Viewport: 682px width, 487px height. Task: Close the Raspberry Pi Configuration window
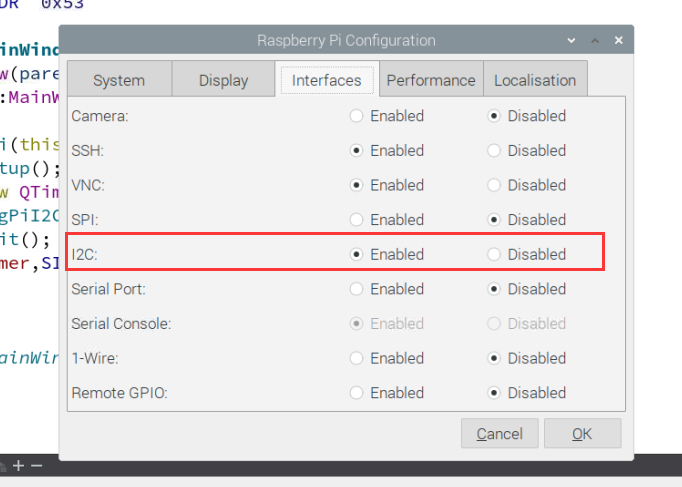pyautogui.click(x=619, y=41)
